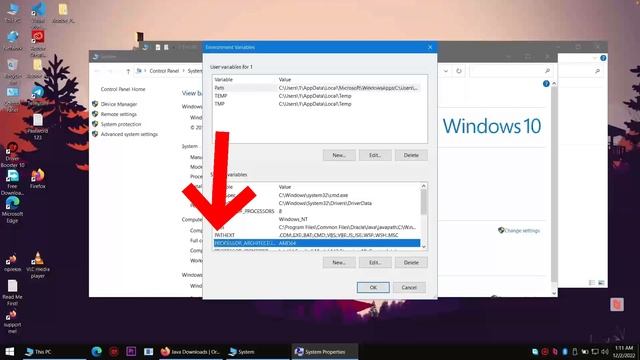Switch to the System taskbar item
Viewport: 640px width, 360px height.
pyautogui.click(x=258, y=351)
